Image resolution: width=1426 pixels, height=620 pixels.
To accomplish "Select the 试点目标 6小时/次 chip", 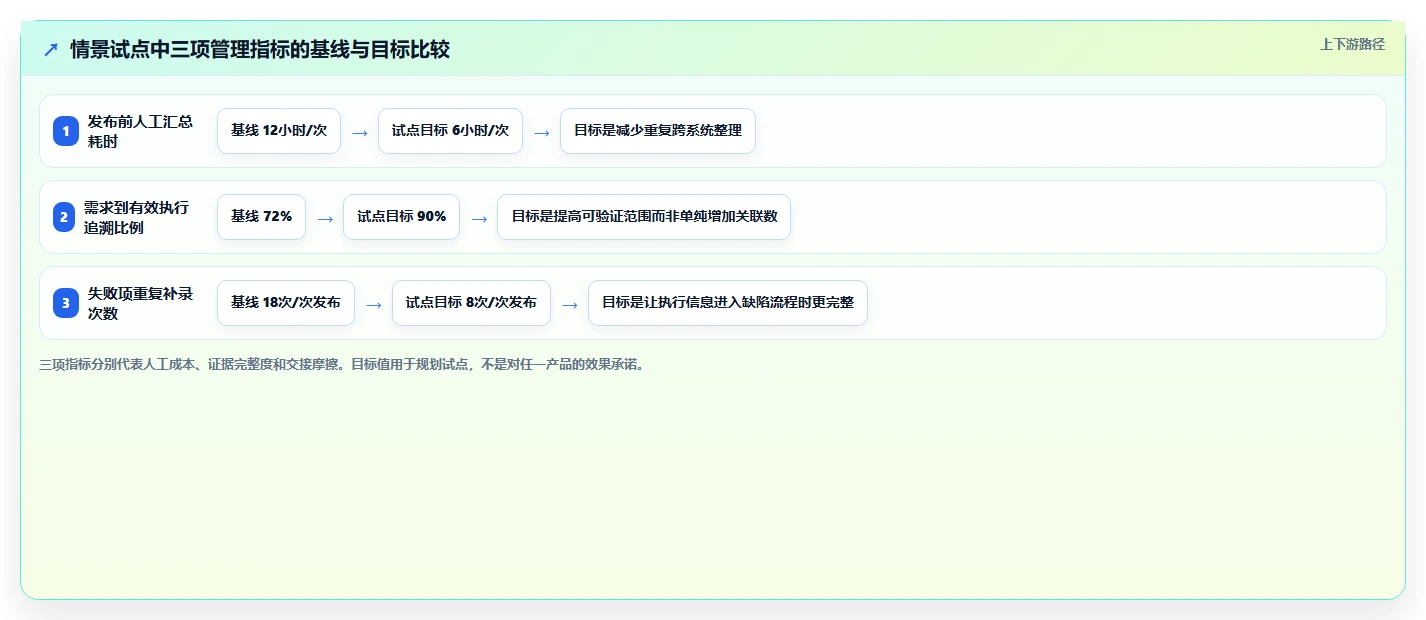I will (x=450, y=131).
